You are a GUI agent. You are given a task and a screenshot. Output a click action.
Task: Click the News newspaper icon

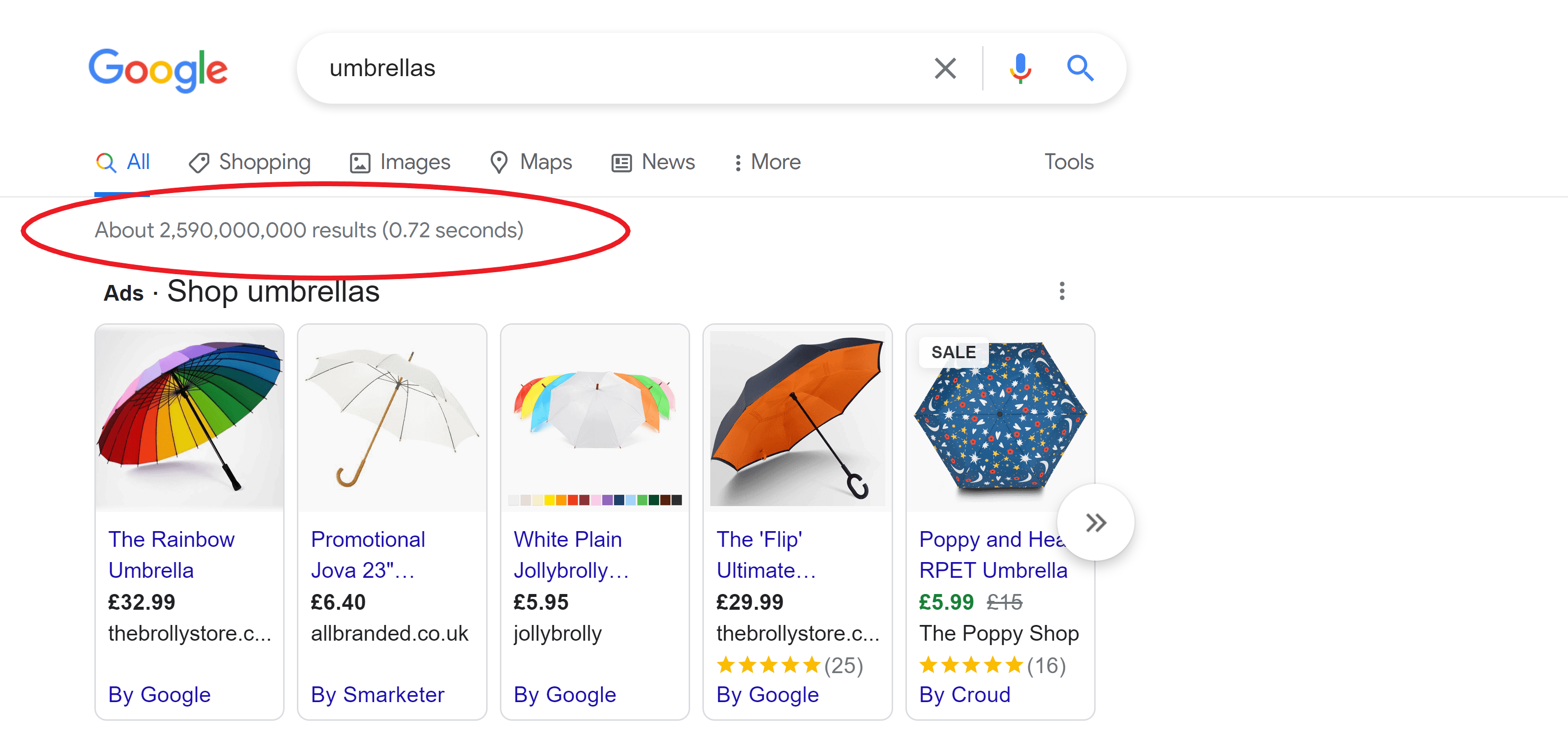(x=621, y=163)
